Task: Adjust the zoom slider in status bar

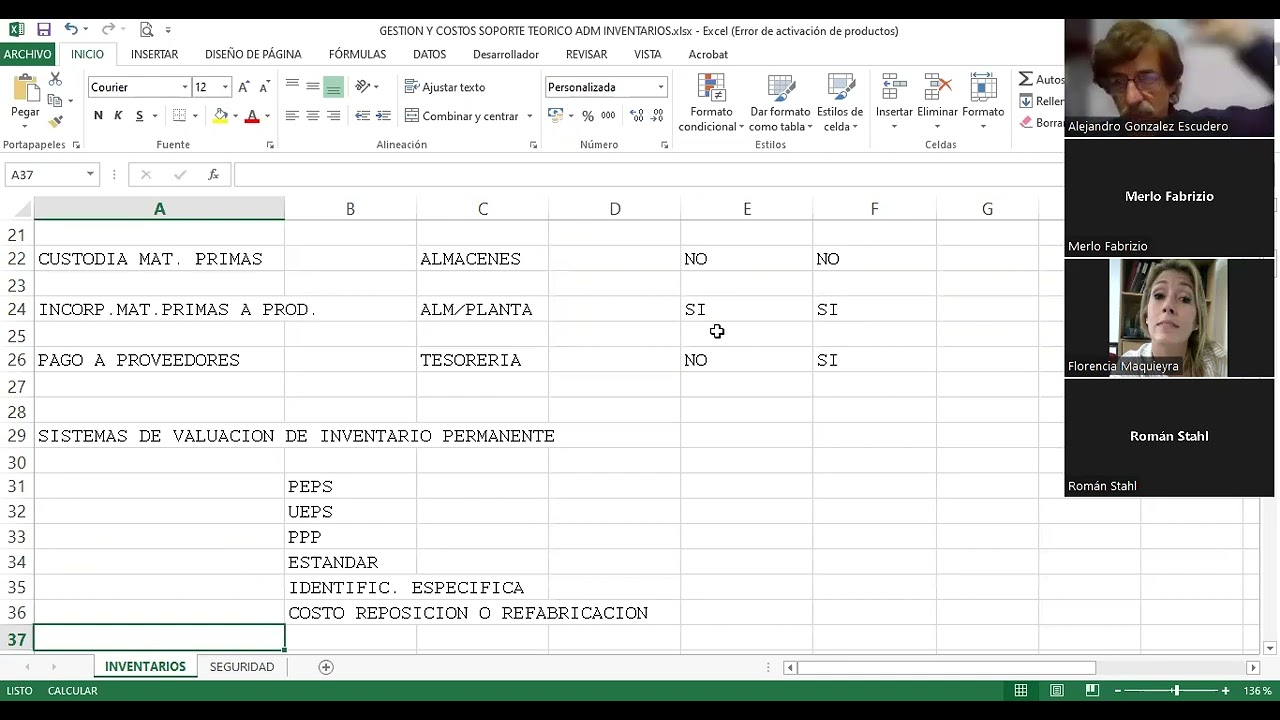Action: pyautogui.click(x=1176, y=691)
